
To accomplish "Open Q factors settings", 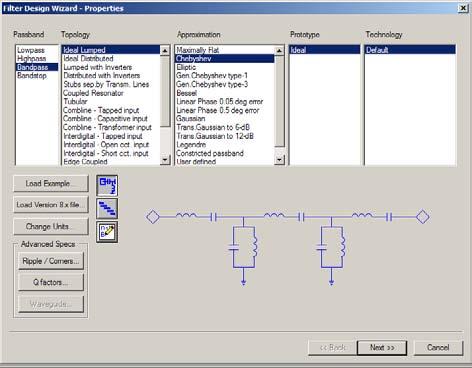I will [51, 282].
